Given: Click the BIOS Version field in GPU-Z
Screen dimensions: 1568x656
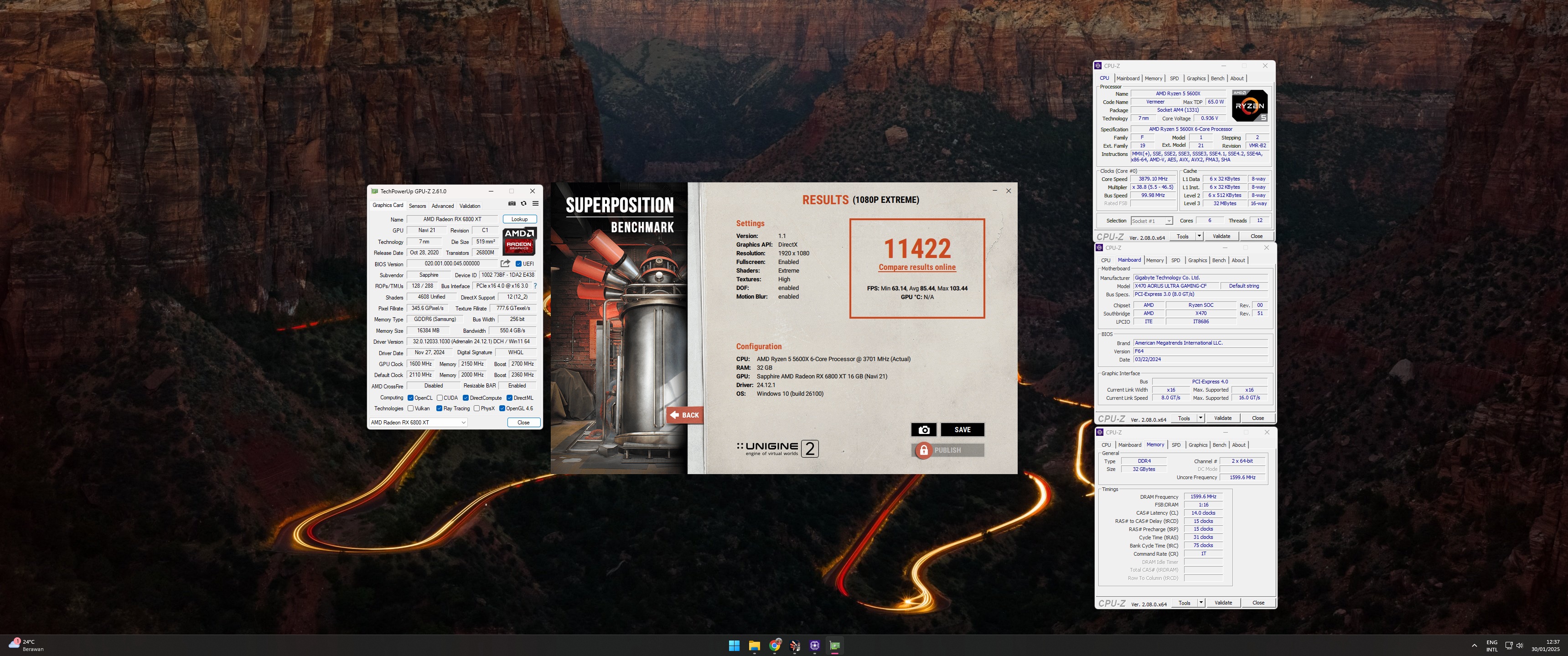Looking at the screenshot, I should [452, 263].
